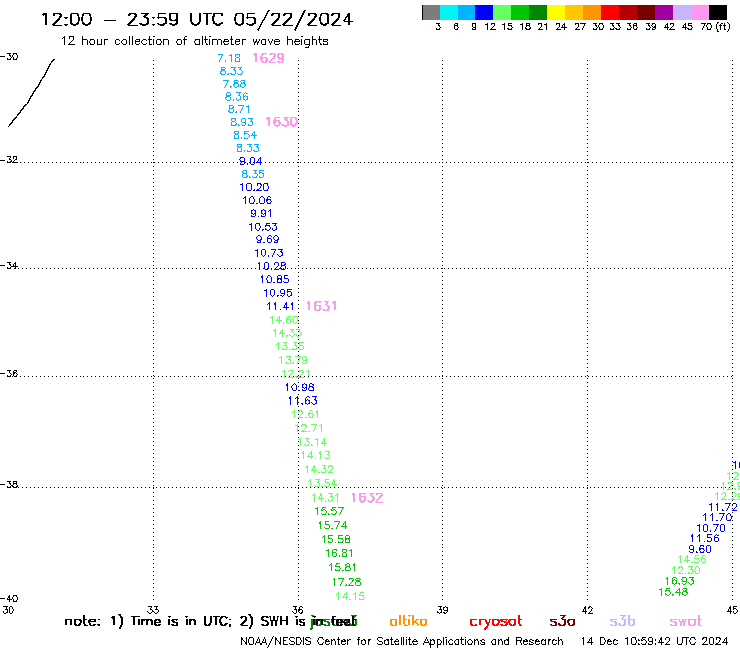Viewport: 740px width, 650px height.
Task: Select the pink time label 1631
Action: (321, 306)
